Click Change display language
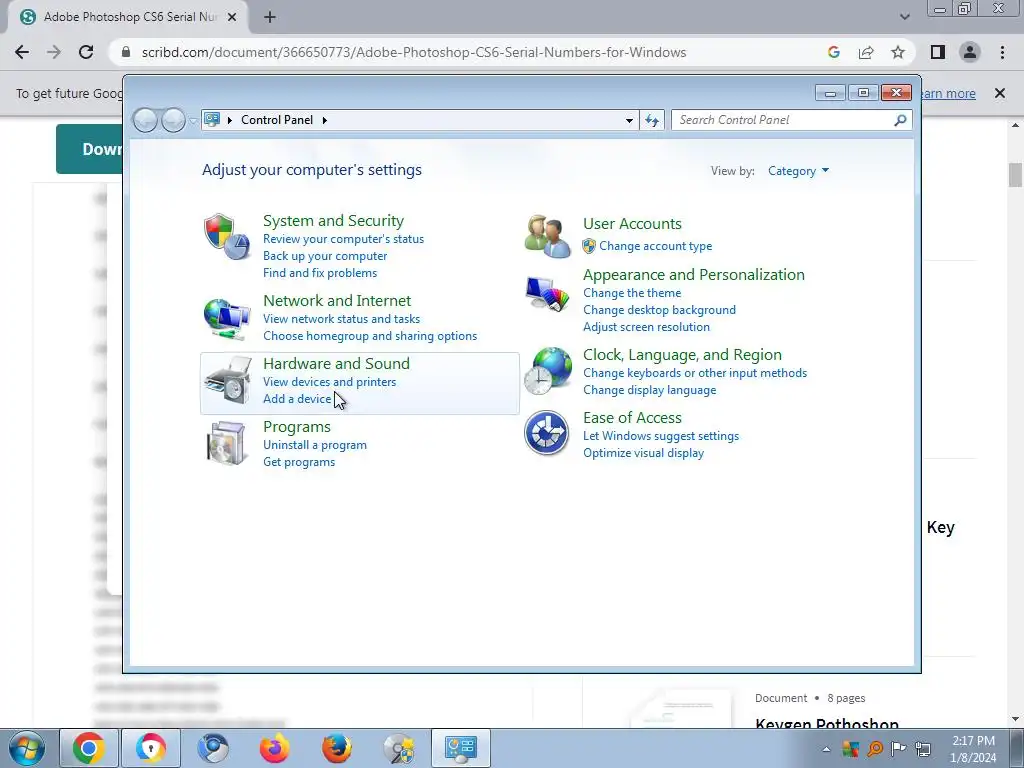Viewport: 1024px width, 768px height. click(x=650, y=390)
